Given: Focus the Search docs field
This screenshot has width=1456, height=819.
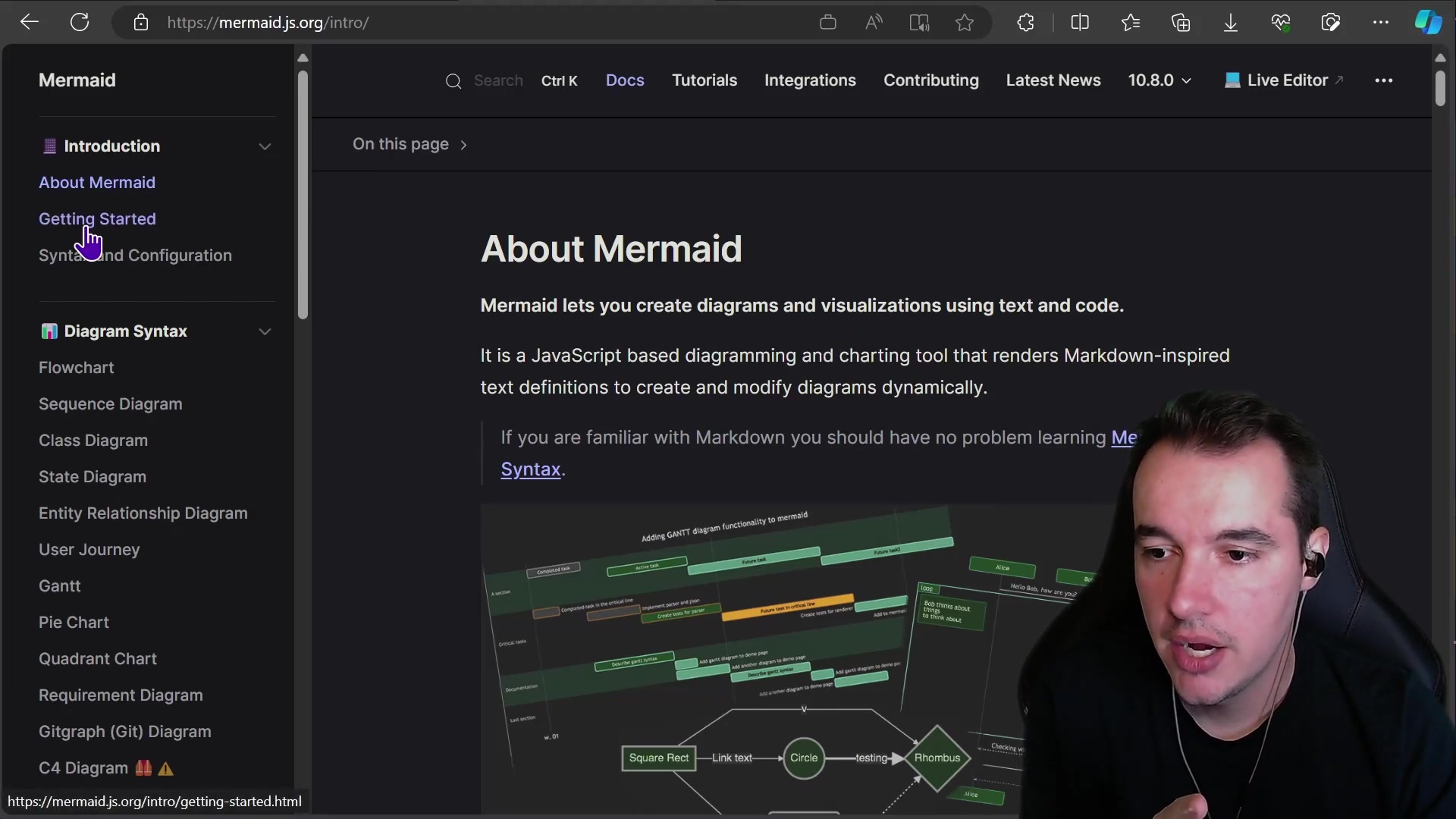Looking at the screenshot, I should point(511,80).
